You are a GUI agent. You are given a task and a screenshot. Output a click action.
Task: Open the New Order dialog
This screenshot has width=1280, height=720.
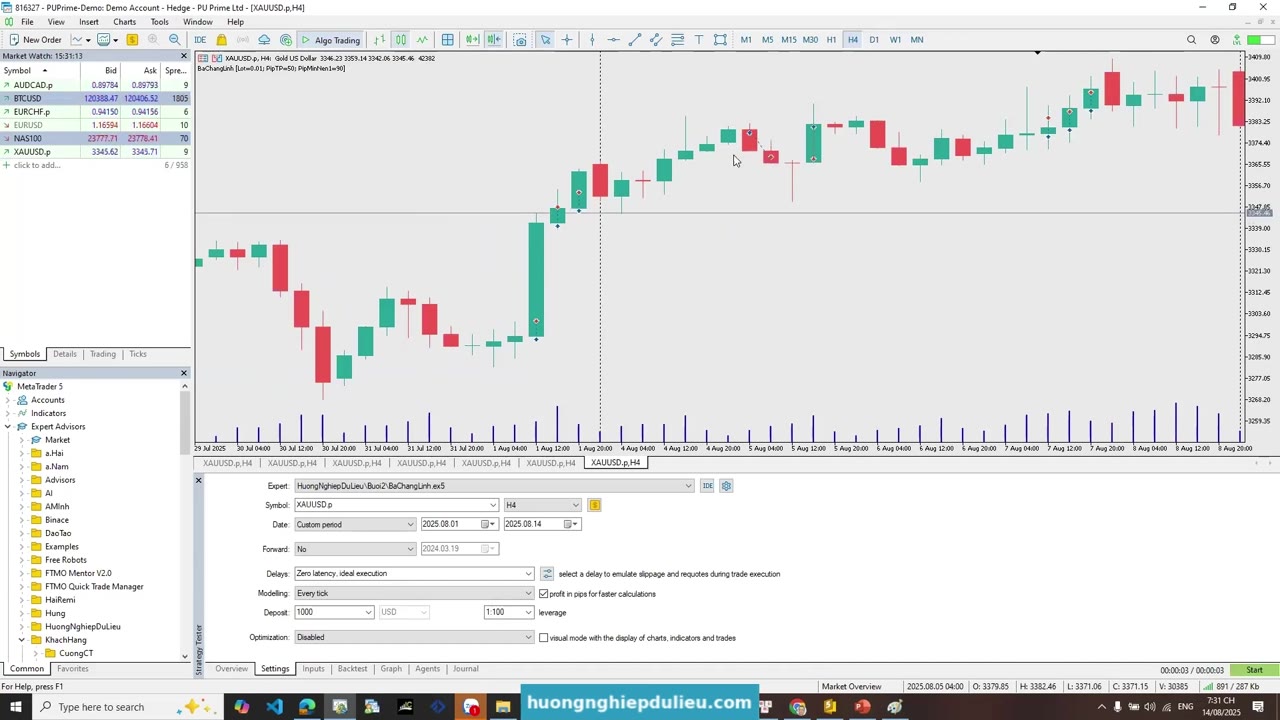(x=35, y=40)
